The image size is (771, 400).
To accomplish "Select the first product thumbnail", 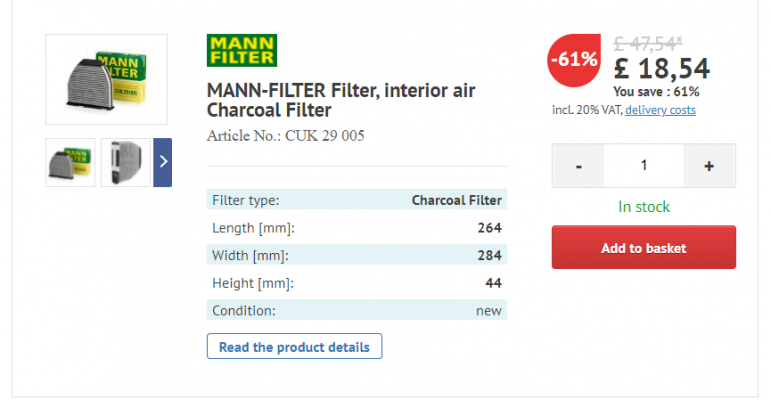I will (x=70, y=161).
